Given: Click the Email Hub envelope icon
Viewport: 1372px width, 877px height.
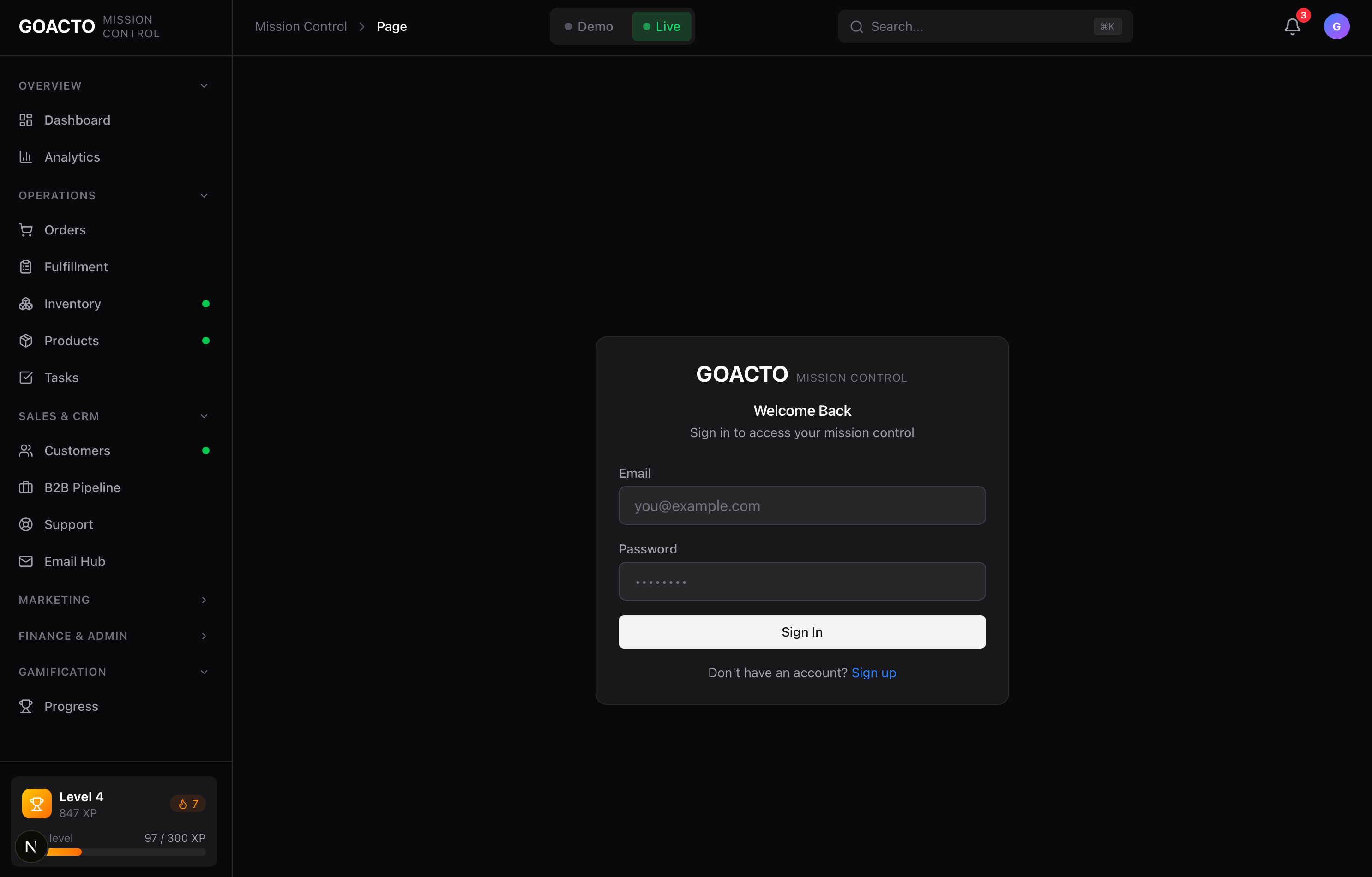Looking at the screenshot, I should 26,561.
